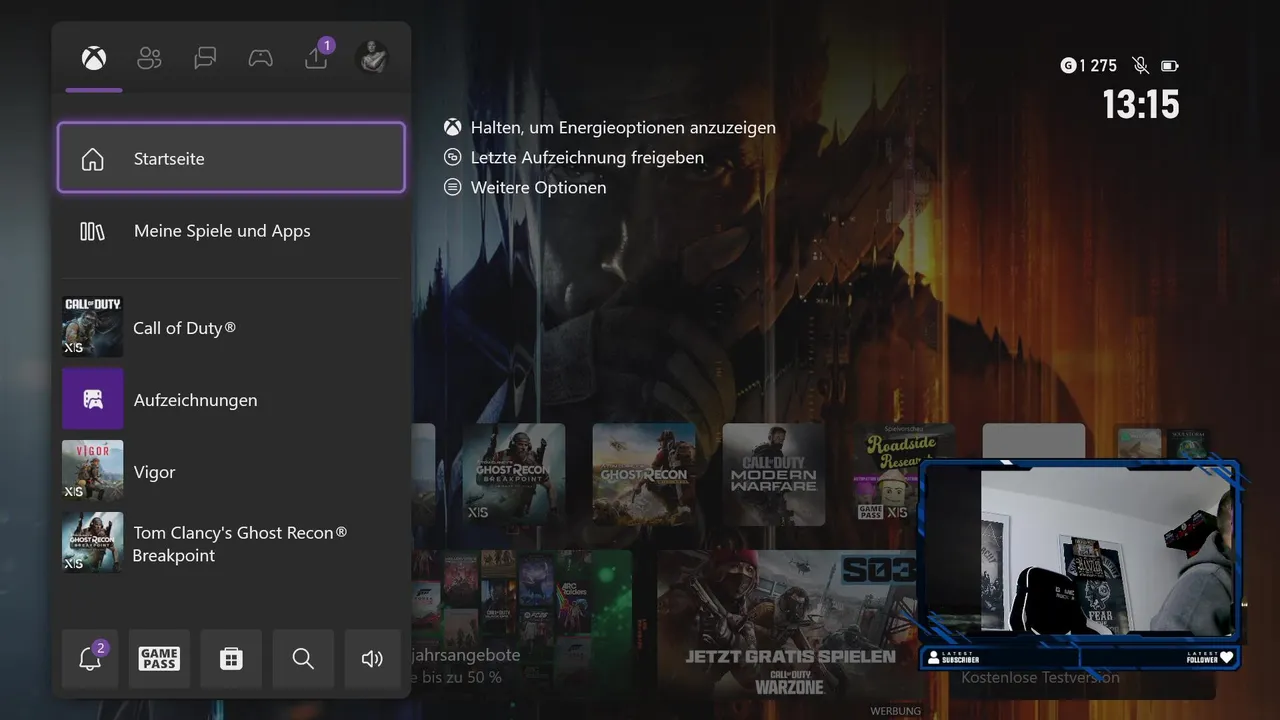Screen dimensions: 1280x720
Task: Click the Kostenlose Testversion label
Action: click(1041, 678)
